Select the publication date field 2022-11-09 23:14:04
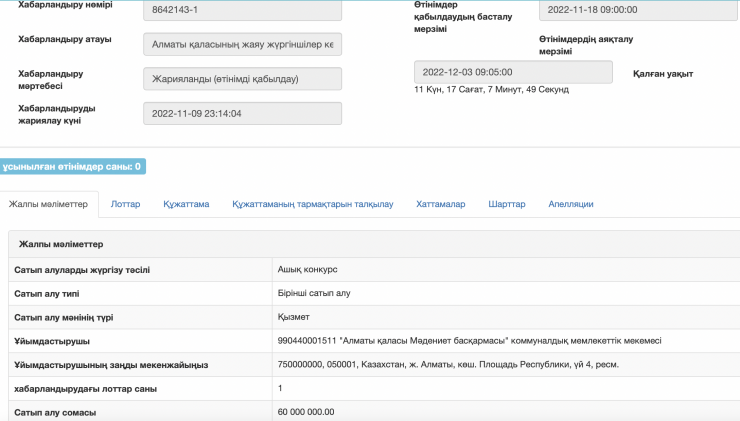The height and width of the screenshot is (421, 740). pos(242,114)
